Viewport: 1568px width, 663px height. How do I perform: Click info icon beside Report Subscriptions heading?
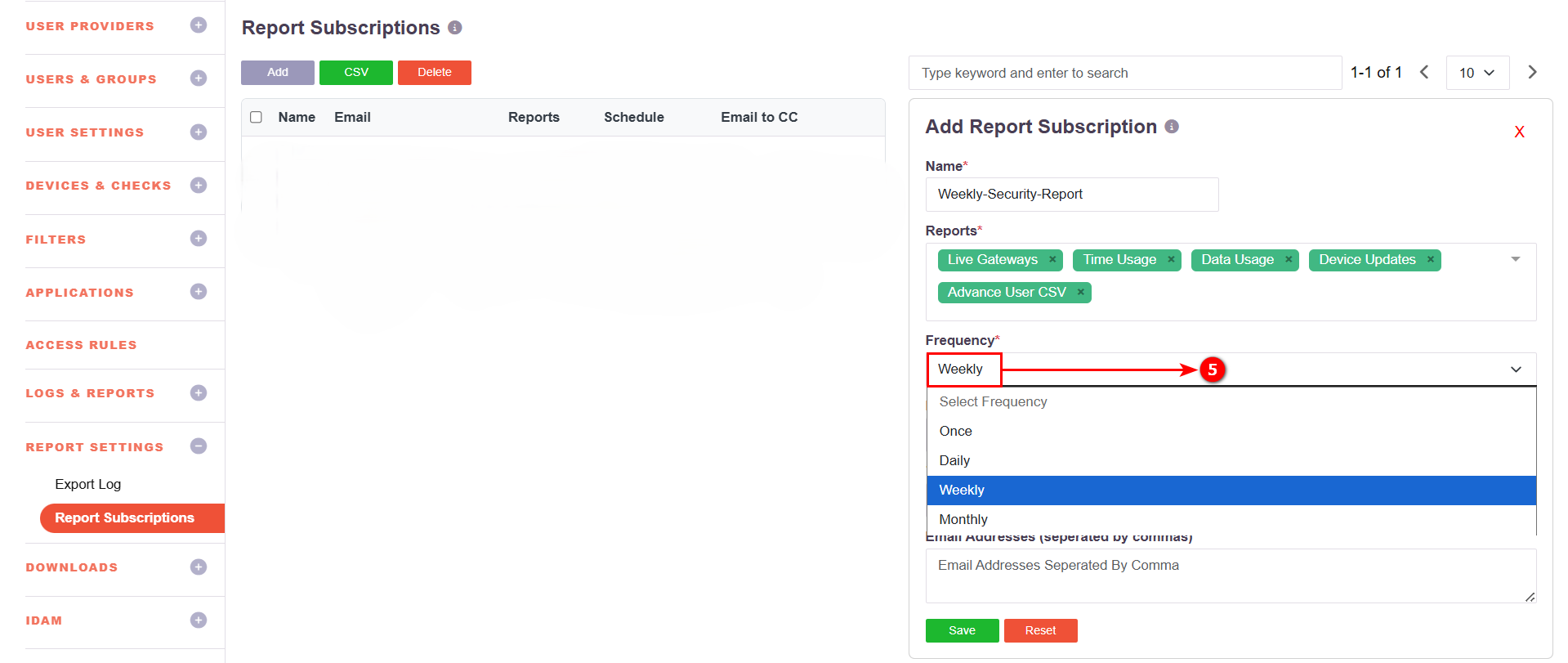(x=455, y=28)
